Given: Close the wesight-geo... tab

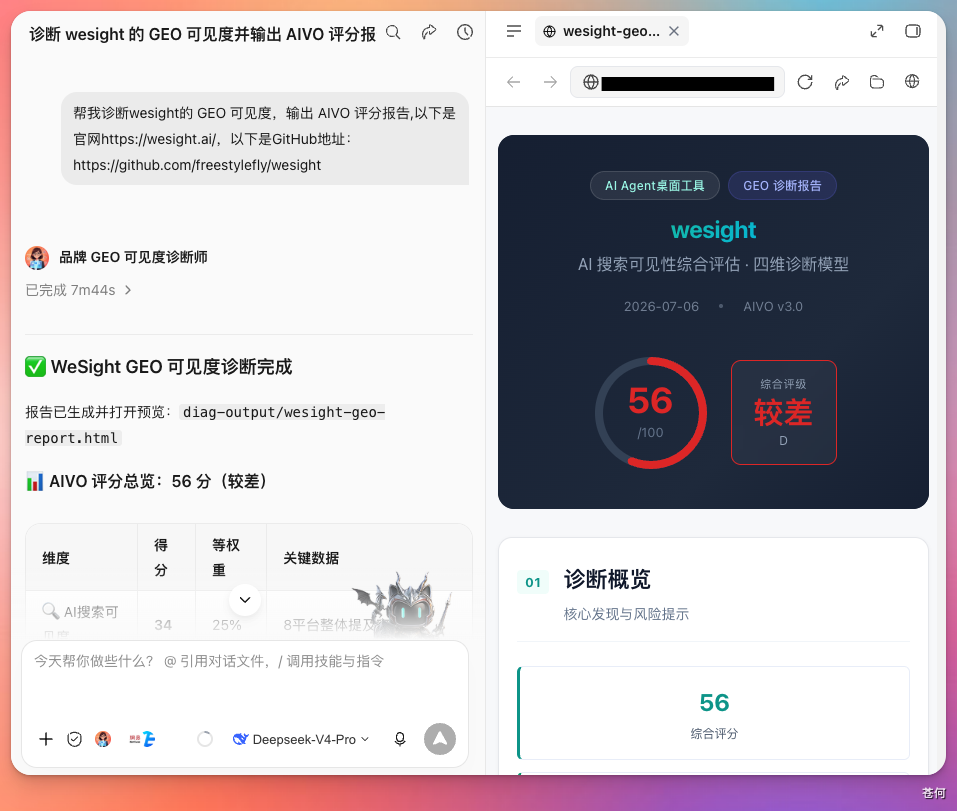Looking at the screenshot, I should 674,31.
